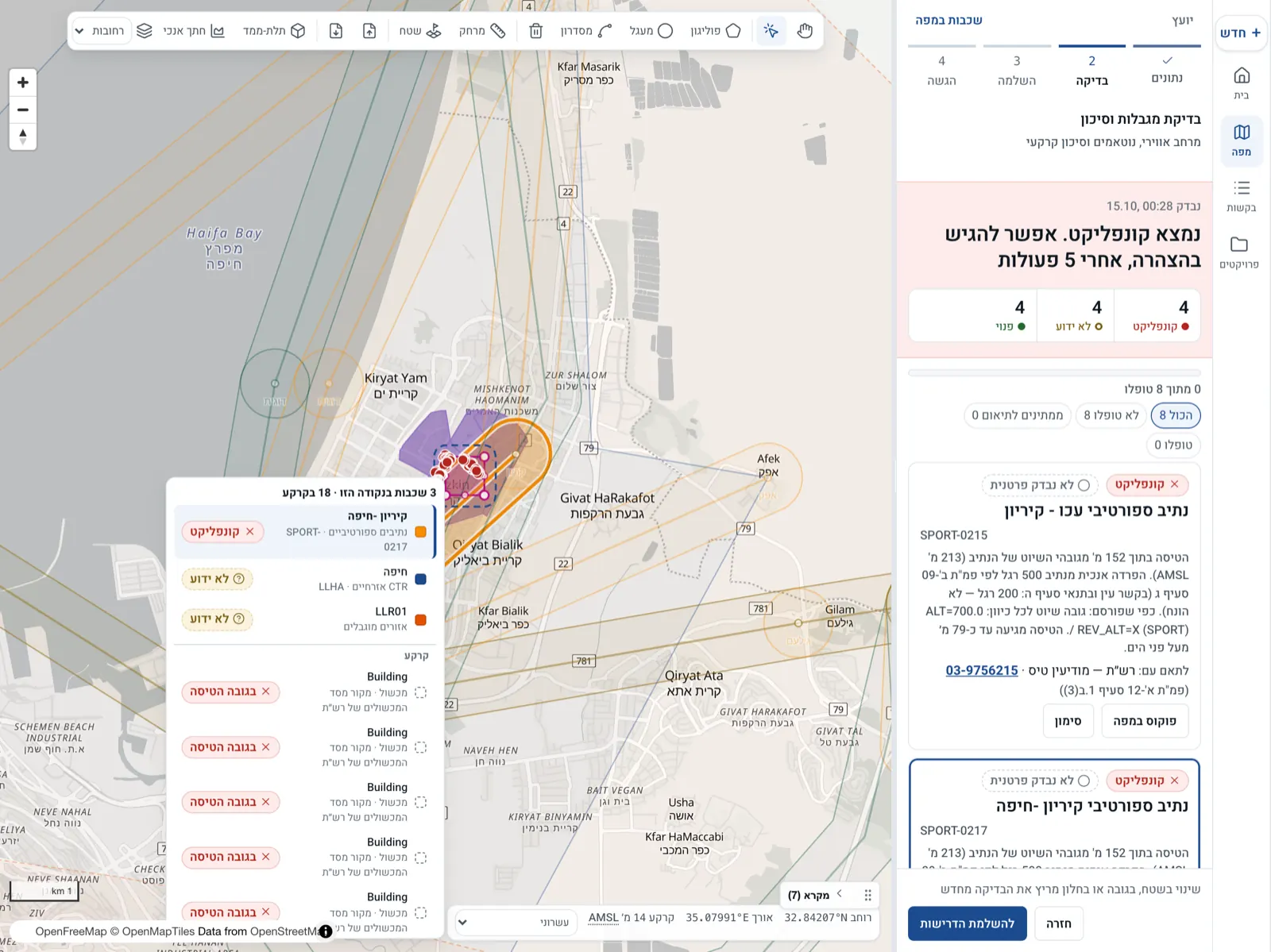Click the download file icon in toolbar
Screen dimensions: 1271x952
coord(336,31)
